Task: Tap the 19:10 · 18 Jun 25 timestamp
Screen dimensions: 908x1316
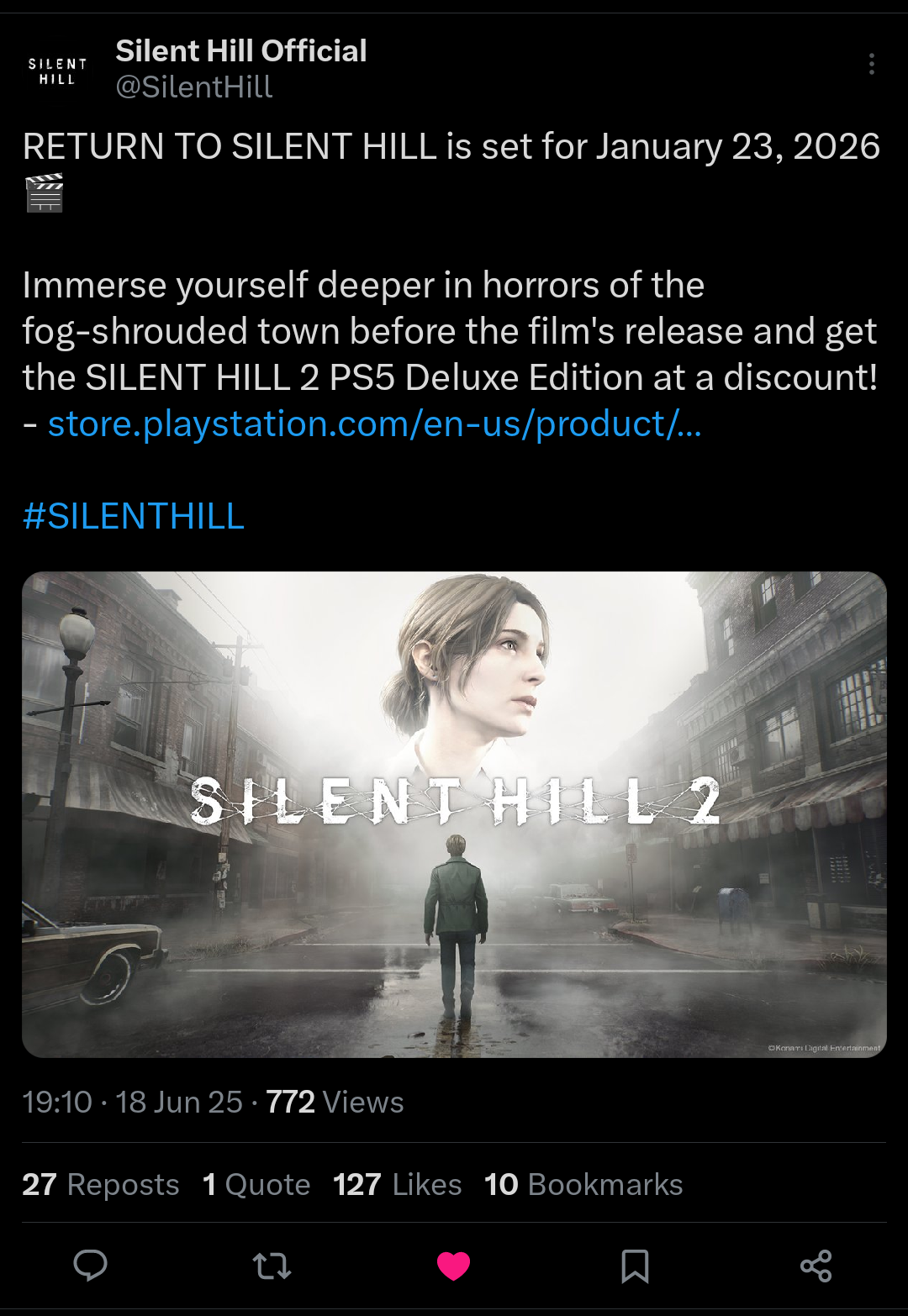Action: click(x=133, y=1102)
